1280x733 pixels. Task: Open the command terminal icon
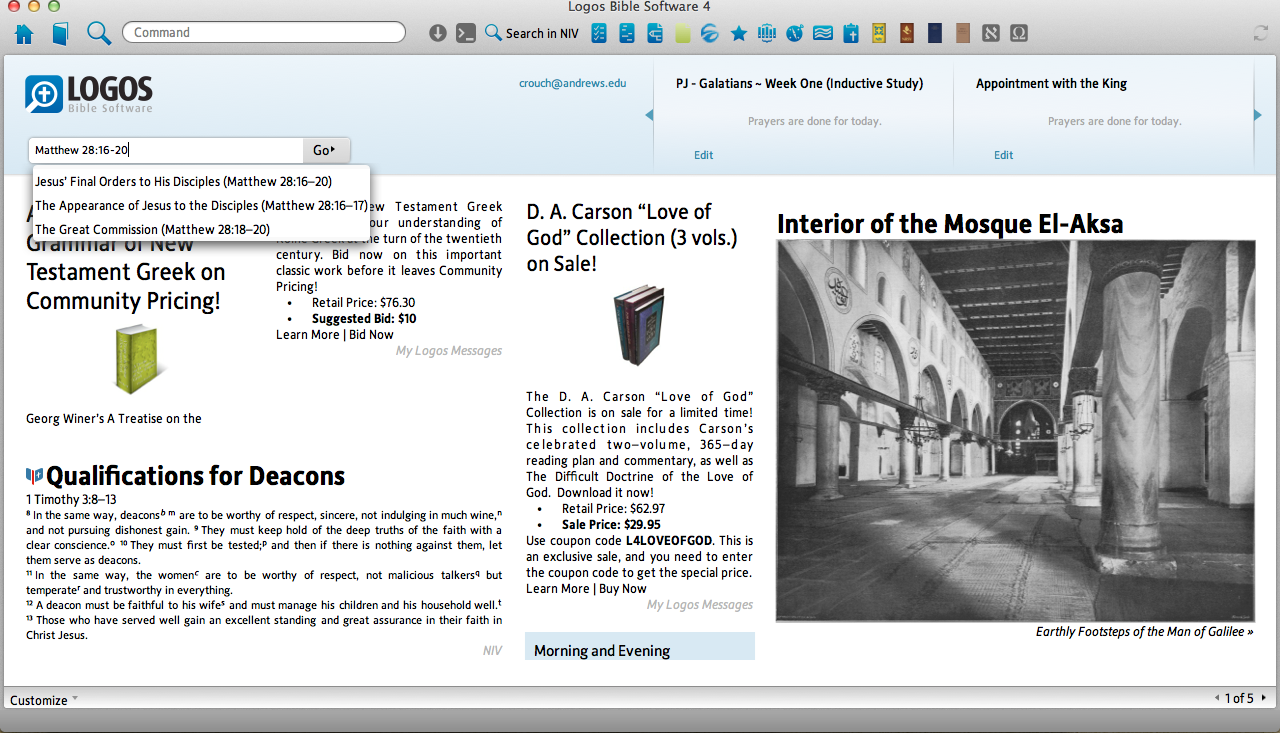465,33
